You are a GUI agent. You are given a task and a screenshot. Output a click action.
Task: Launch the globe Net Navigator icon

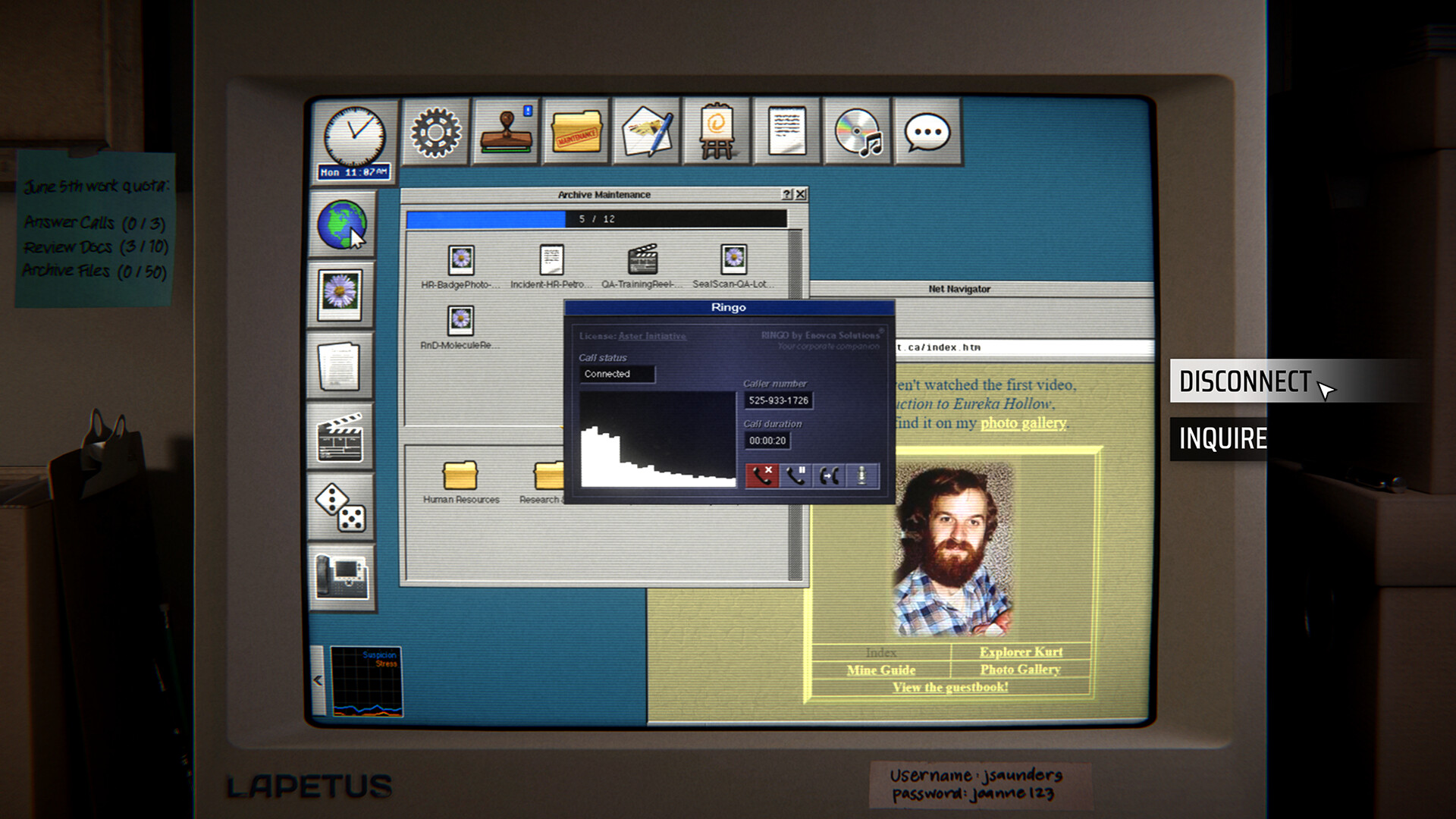pyautogui.click(x=341, y=224)
